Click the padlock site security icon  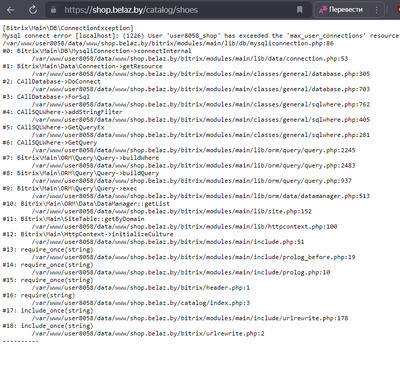point(53,10)
